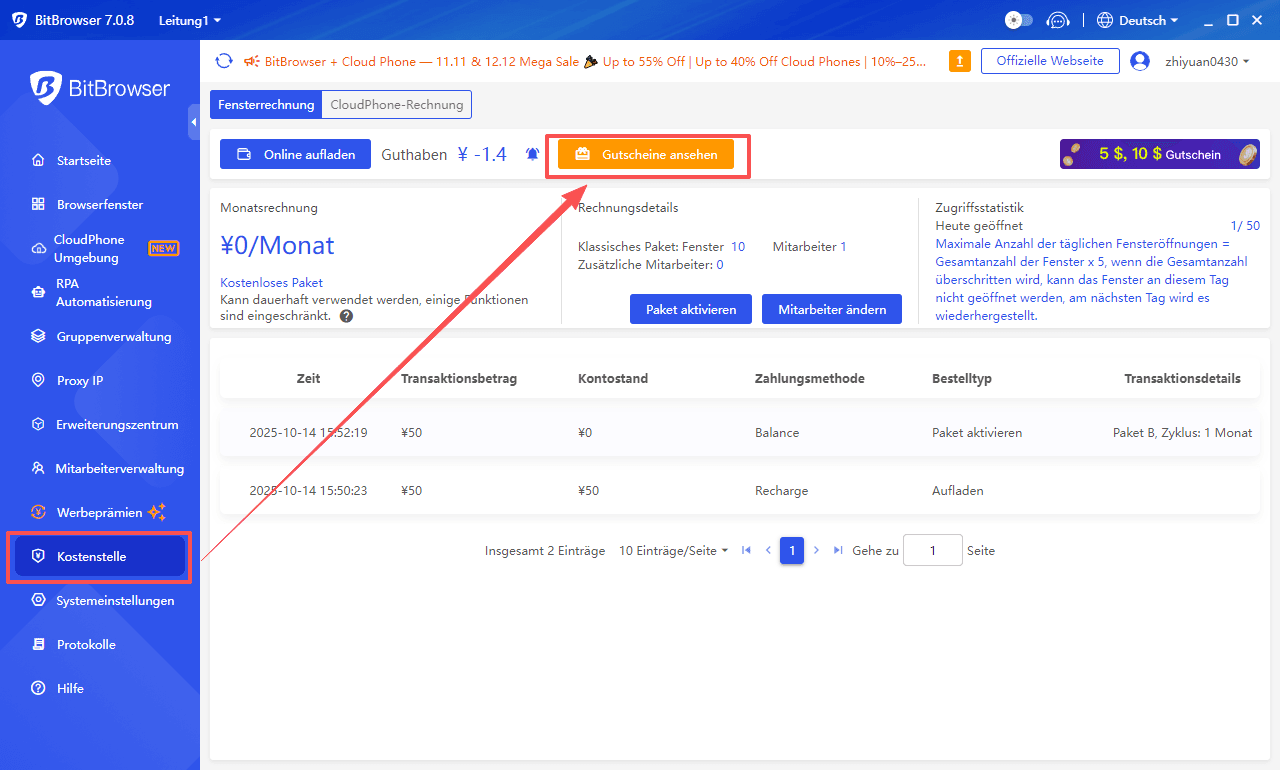
Task: Click the 1/ 50 opened today counter
Action: 1245,226
